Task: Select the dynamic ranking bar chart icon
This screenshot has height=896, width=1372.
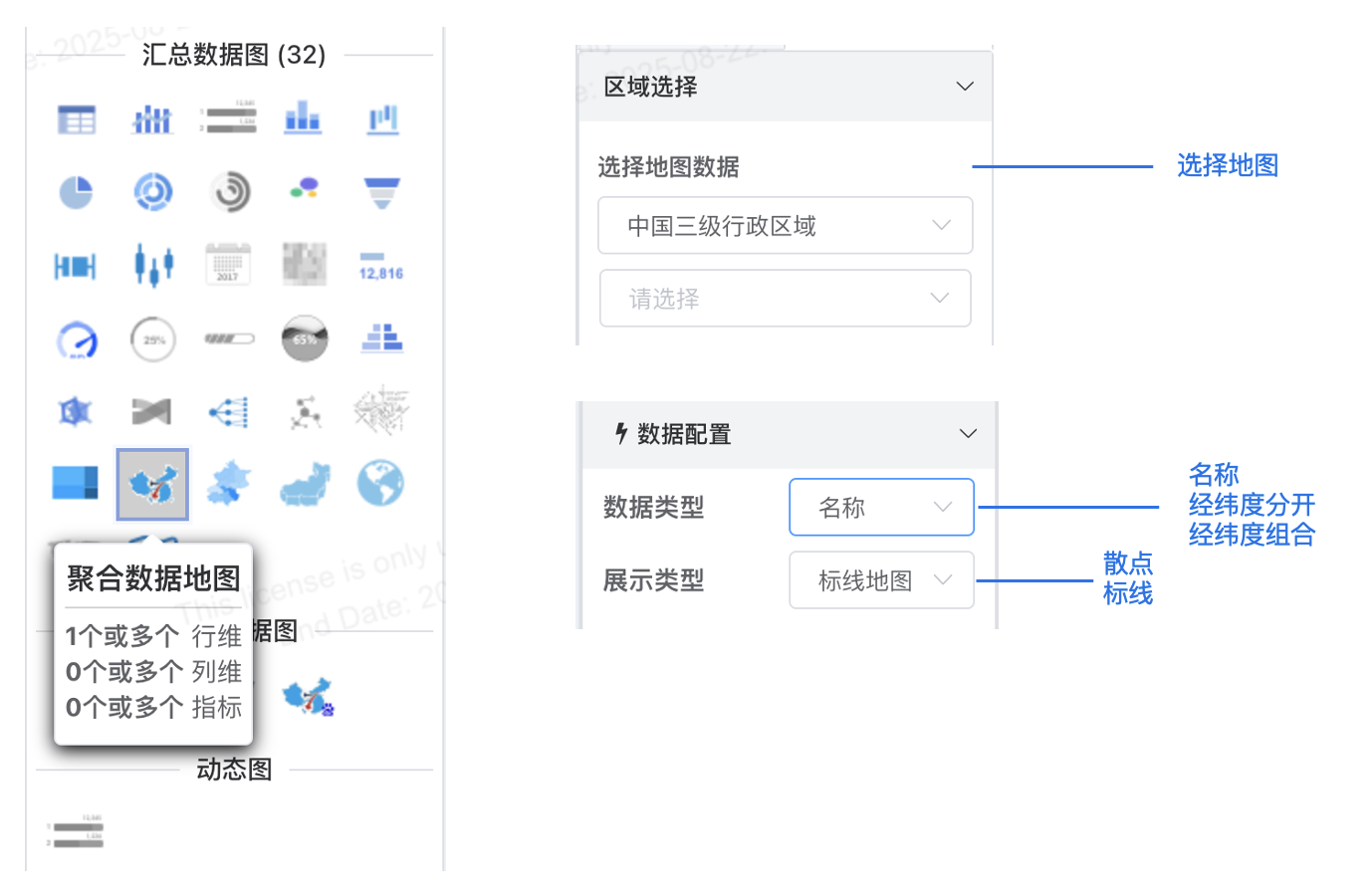Action: [77, 832]
